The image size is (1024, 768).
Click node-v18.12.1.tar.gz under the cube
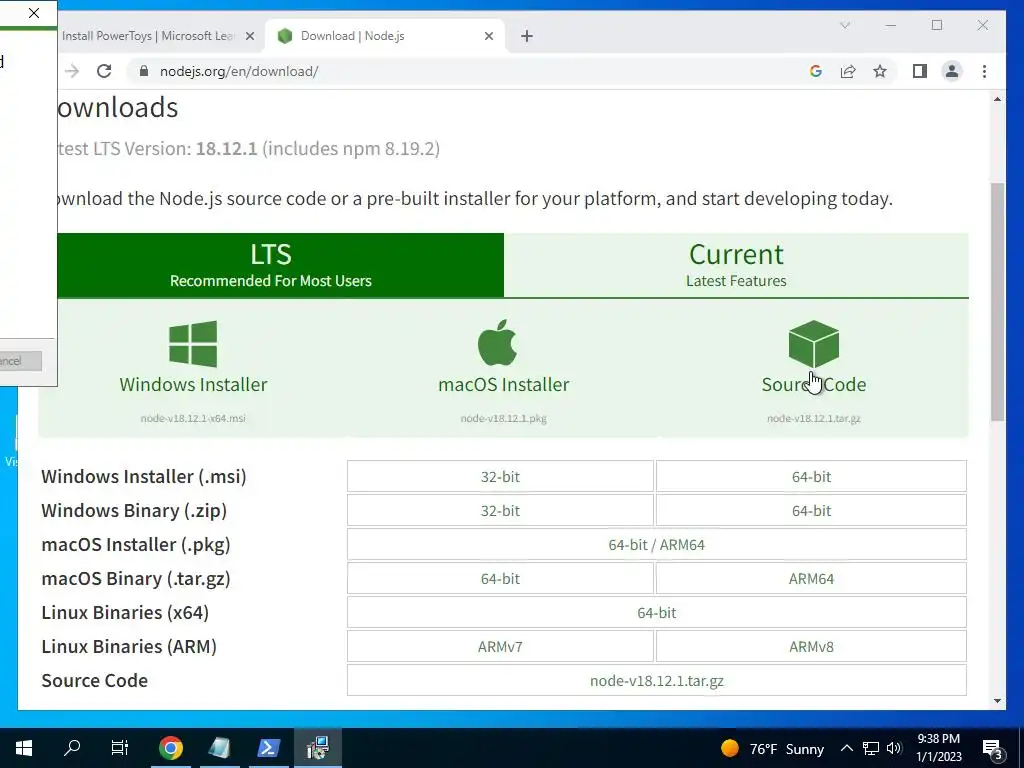pyautogui.click(x=814, y=418)
